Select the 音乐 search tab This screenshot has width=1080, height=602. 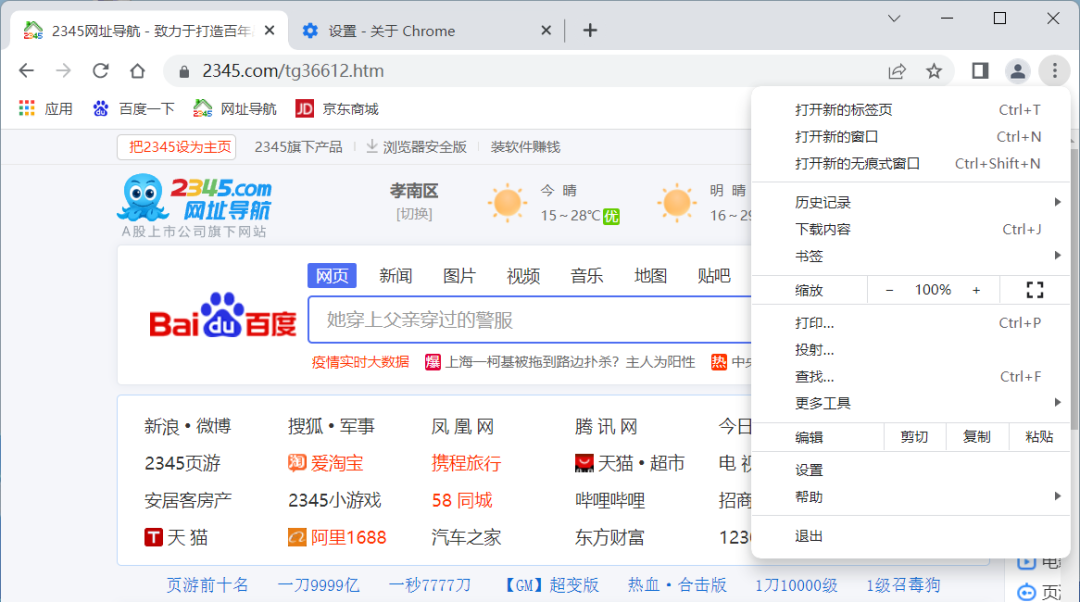coord(586,276)
